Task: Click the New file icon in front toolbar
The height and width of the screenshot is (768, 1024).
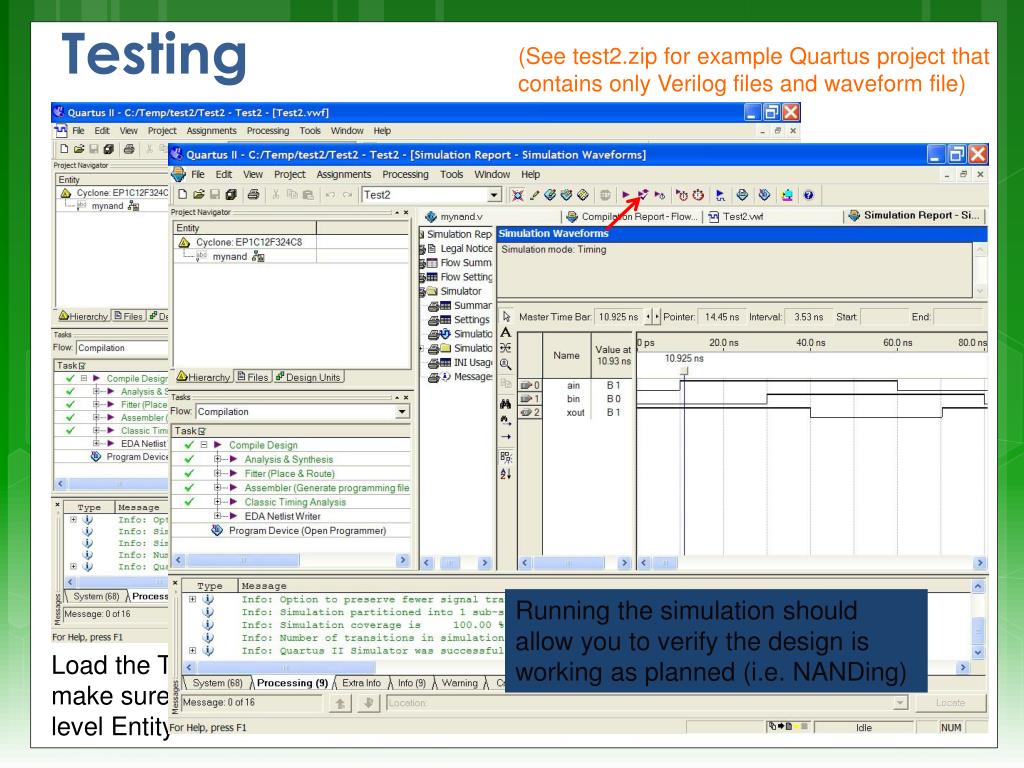Action: 183,195
